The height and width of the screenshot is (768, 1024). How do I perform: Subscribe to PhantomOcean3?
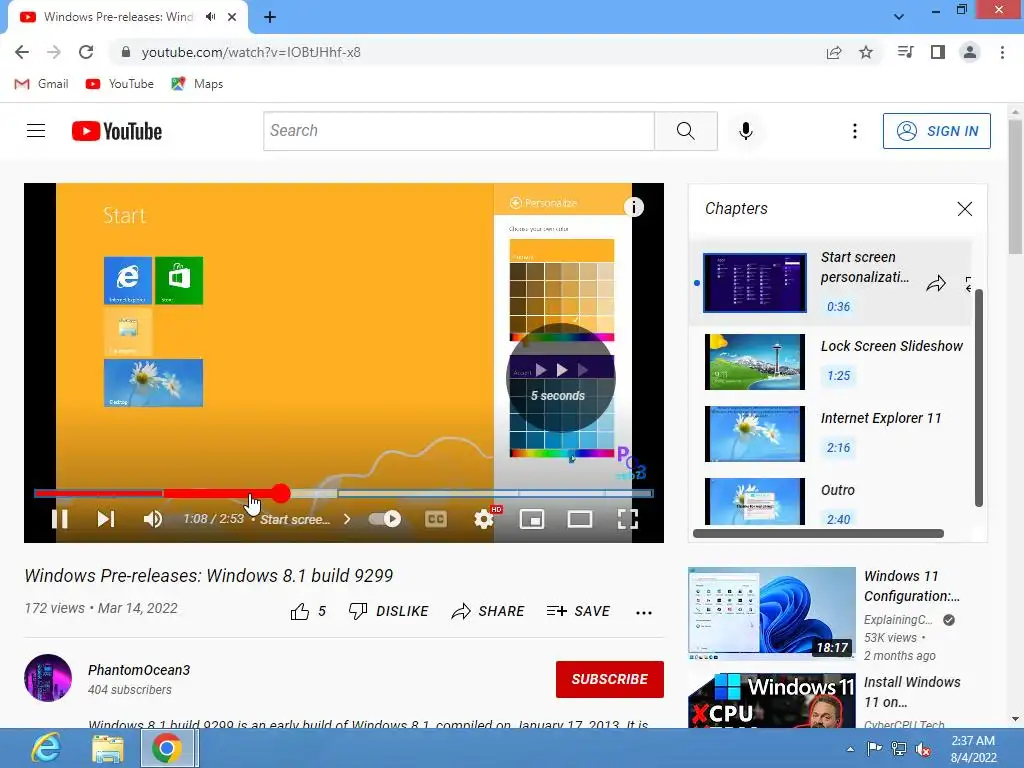pos(610,679)
